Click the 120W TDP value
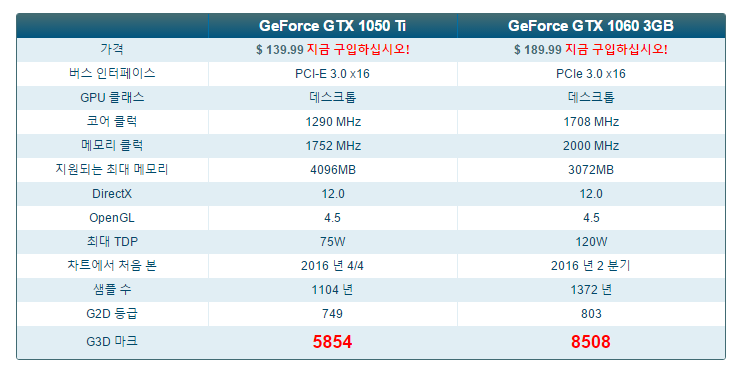Viewport: 738px width, 370px height. [591, 242]
